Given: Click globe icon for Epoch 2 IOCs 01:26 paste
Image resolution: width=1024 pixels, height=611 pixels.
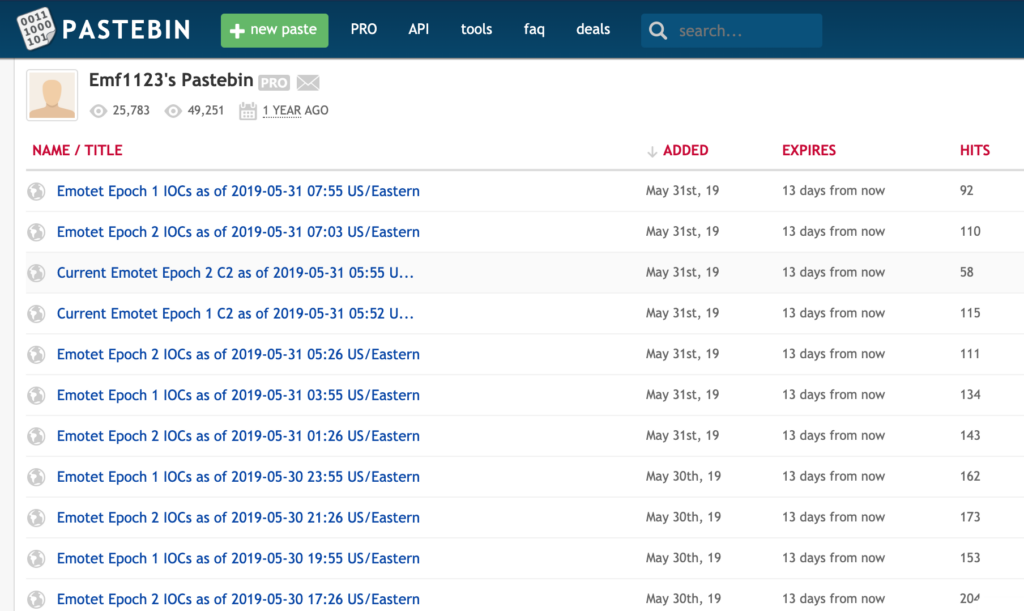Looking at the screenshot, I should pos(37,436).
